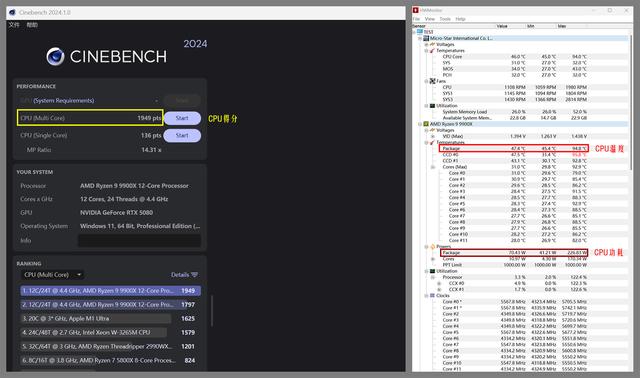Click the HWMonitor red title bar icon

pyautogui.click(x=416, y=10)
